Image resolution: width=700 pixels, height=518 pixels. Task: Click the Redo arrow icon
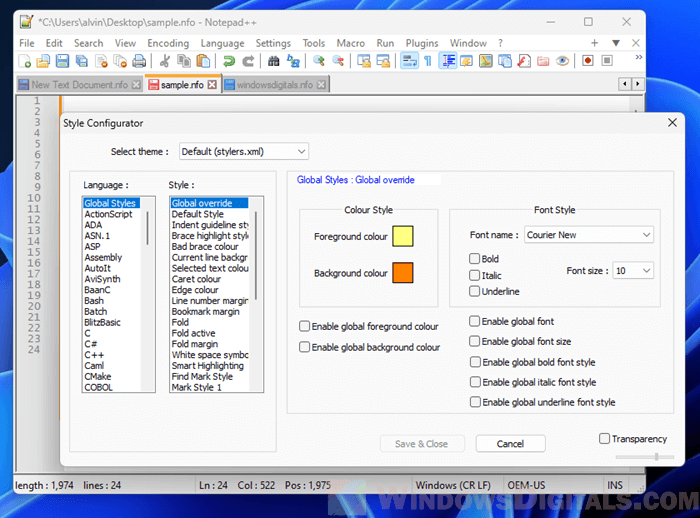[248, 61]
